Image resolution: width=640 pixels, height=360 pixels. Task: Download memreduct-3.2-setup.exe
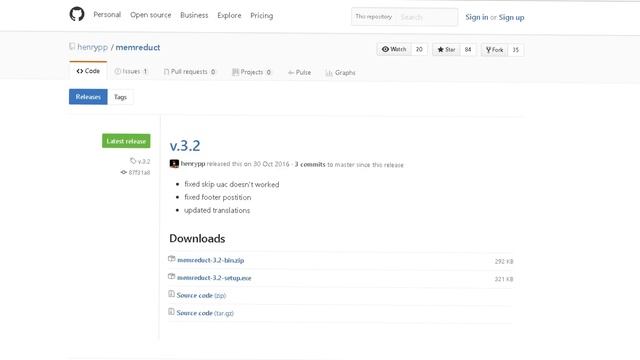(214, 278)
